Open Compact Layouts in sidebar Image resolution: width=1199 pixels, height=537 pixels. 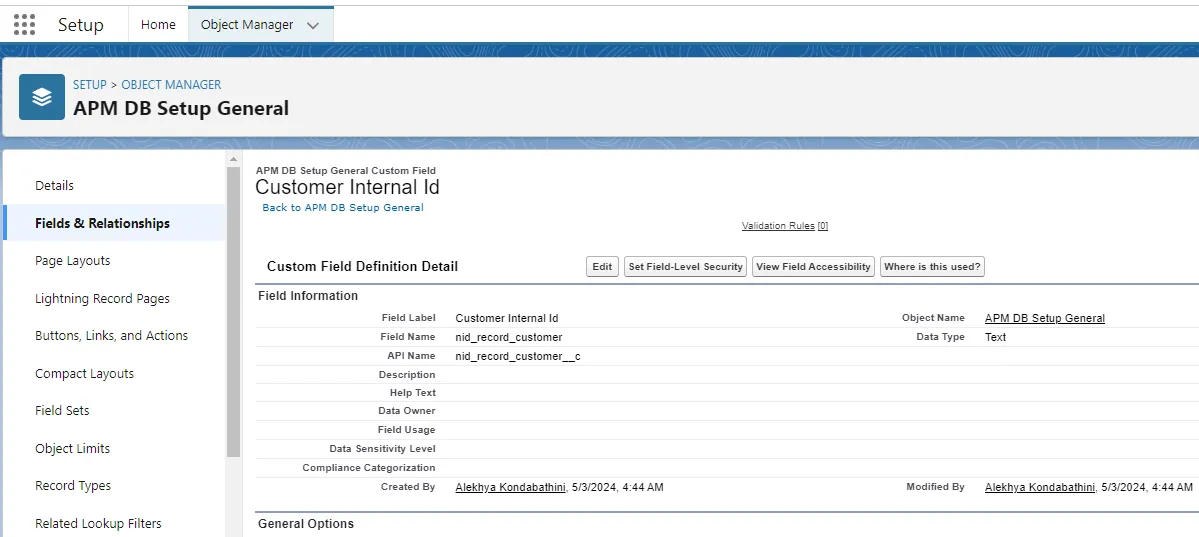(x=84, y=373)
